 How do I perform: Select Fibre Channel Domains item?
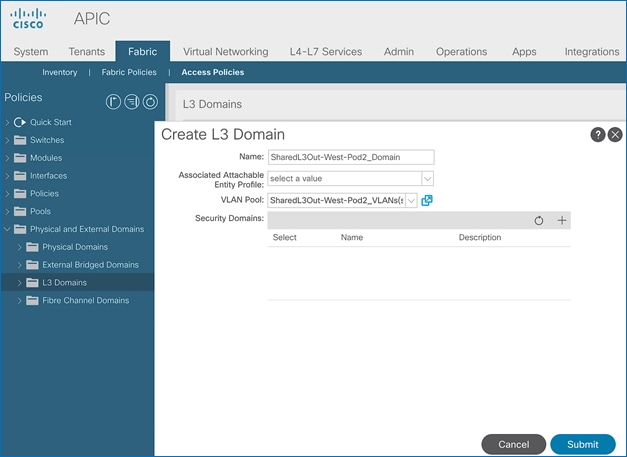pyautogui.click(x=86, y=300)
